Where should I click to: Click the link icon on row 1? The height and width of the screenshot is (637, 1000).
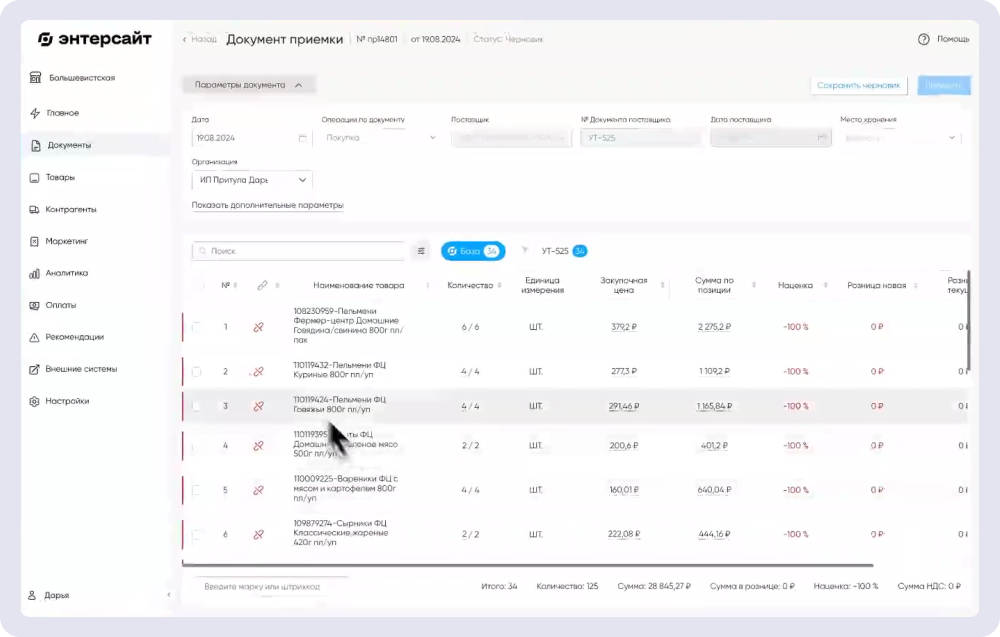(x=258, y=326)
